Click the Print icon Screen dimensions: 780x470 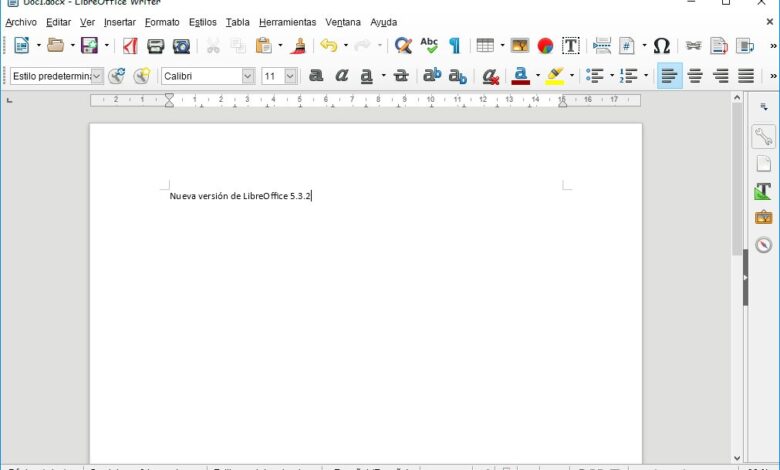coord(155,46)
